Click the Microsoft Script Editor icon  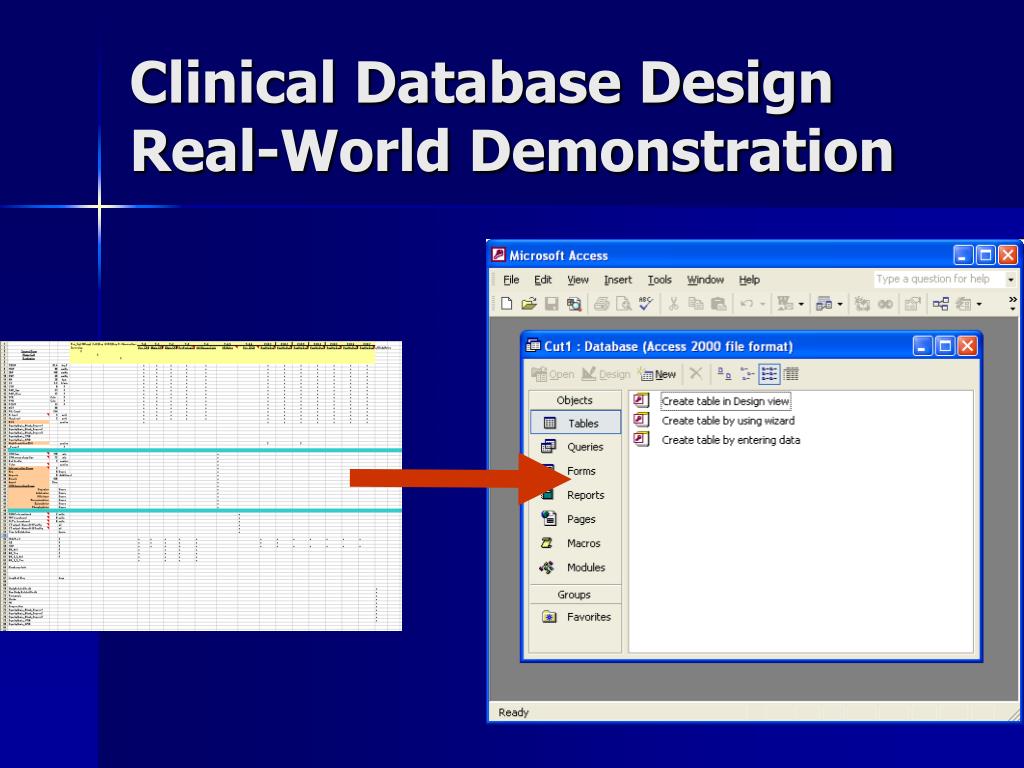tap(886, 304)
